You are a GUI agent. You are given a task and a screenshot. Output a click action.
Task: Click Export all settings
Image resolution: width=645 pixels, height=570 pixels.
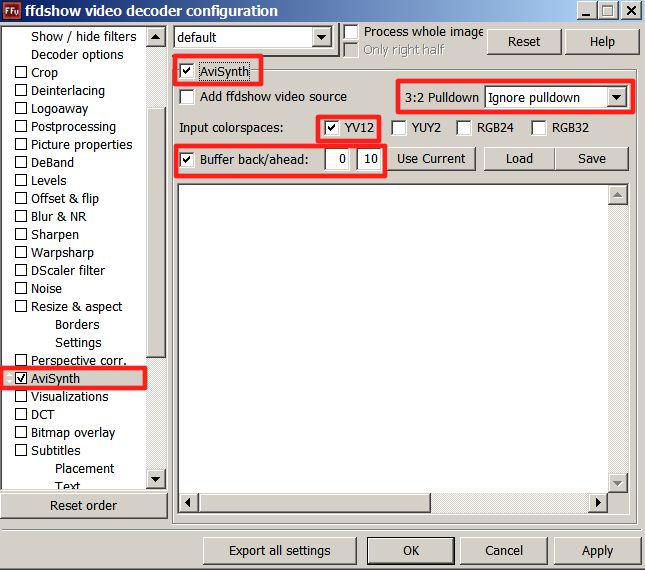(280, 551)
